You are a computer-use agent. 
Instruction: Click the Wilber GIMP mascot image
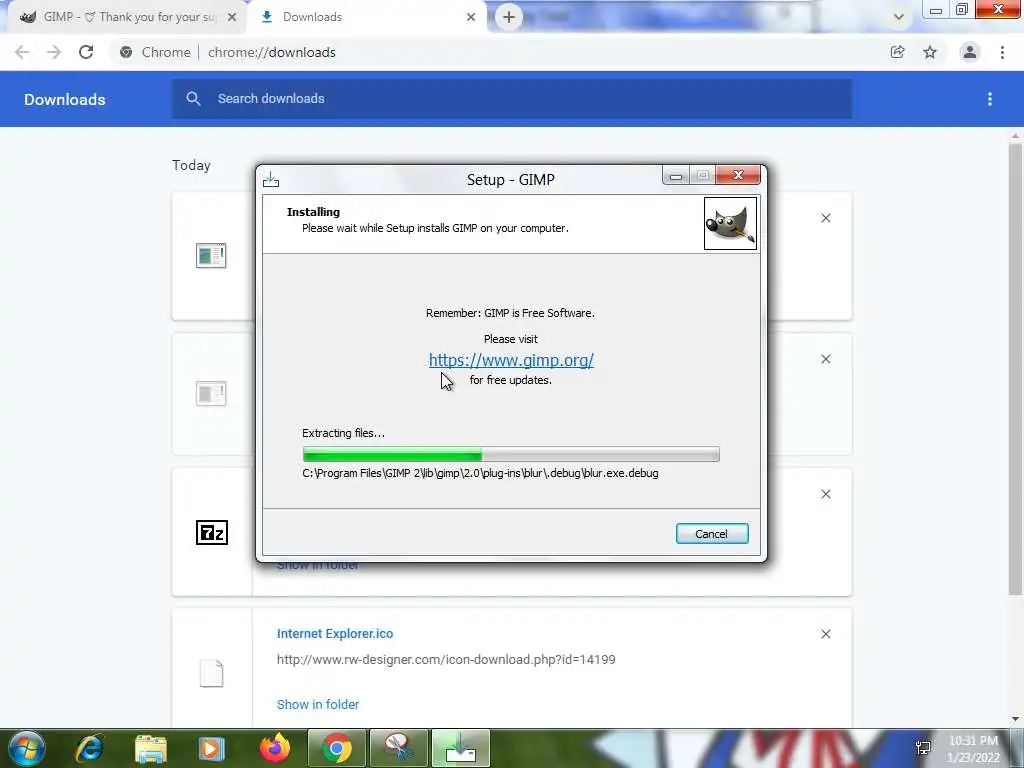tap(730, 223)
